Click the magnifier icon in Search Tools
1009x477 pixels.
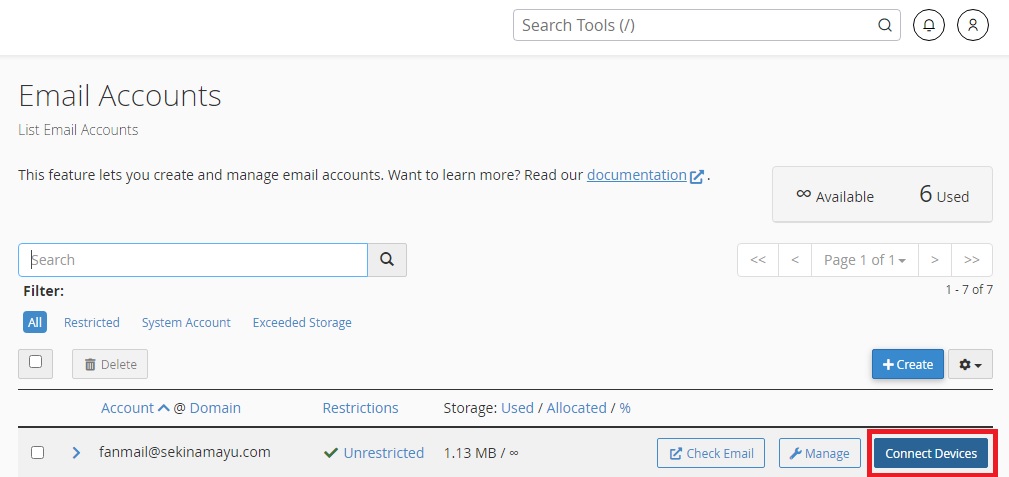click(885, 26)
